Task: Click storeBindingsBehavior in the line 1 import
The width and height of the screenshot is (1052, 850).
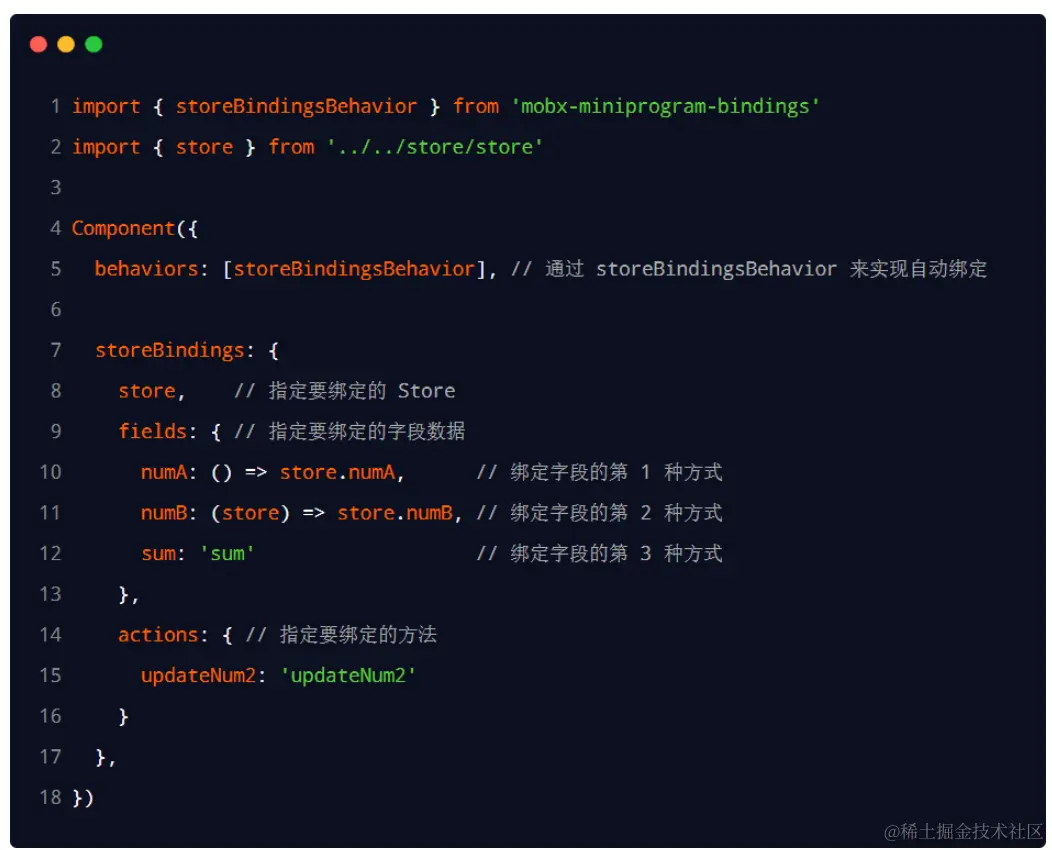Action: (296, 107)
